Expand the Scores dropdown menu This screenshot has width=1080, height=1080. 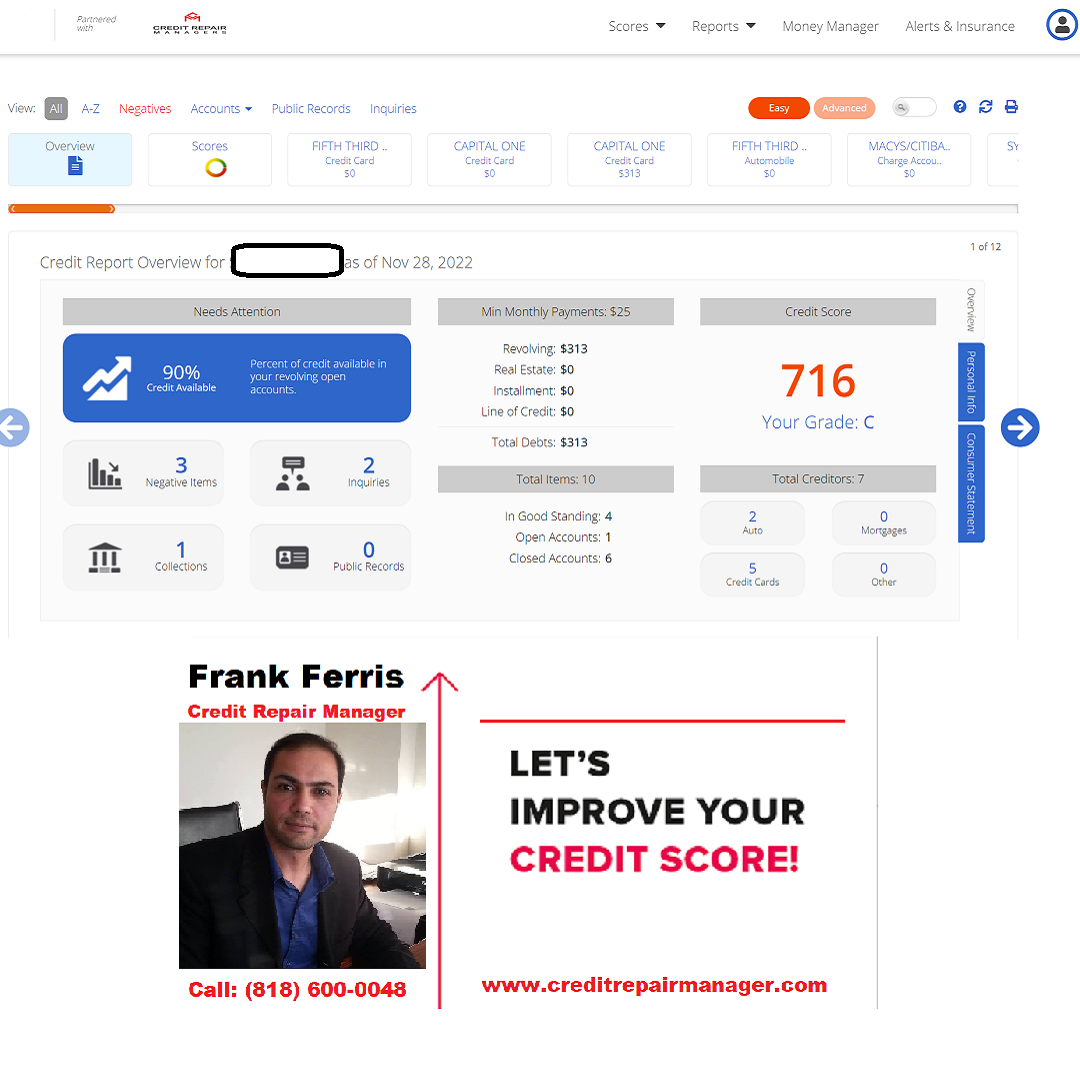[636, 26]
